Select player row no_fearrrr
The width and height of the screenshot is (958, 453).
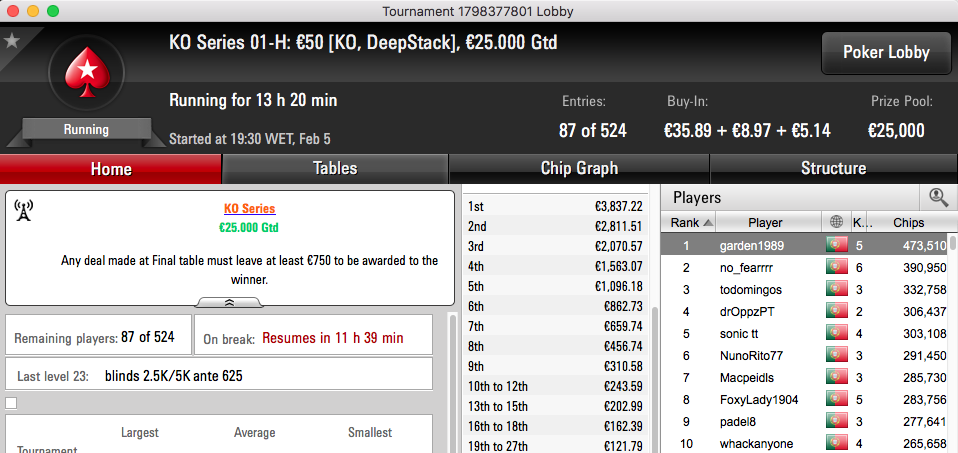(805, 268)
